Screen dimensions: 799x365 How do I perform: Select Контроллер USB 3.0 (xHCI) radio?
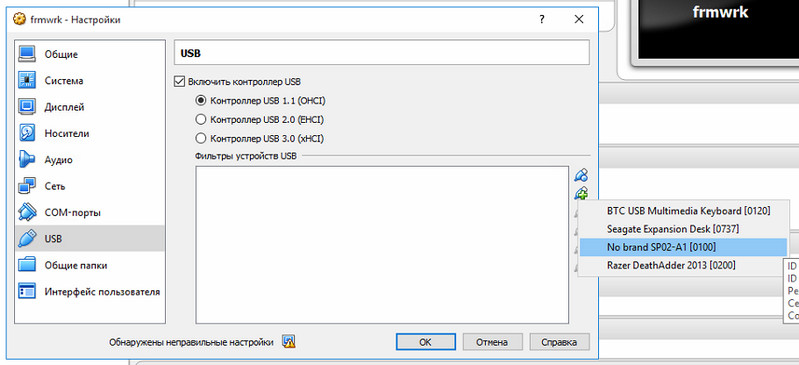tap(201, 138)
